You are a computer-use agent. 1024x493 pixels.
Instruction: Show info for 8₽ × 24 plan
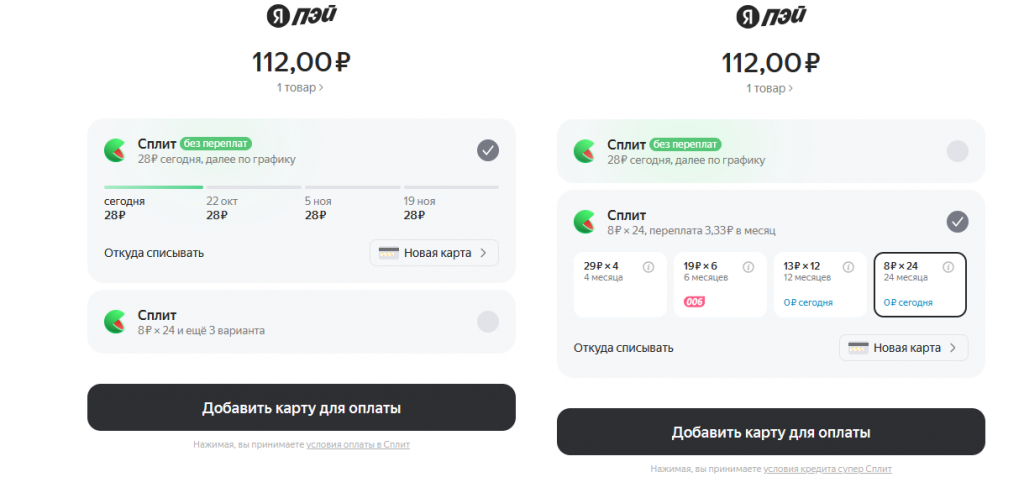948,267
